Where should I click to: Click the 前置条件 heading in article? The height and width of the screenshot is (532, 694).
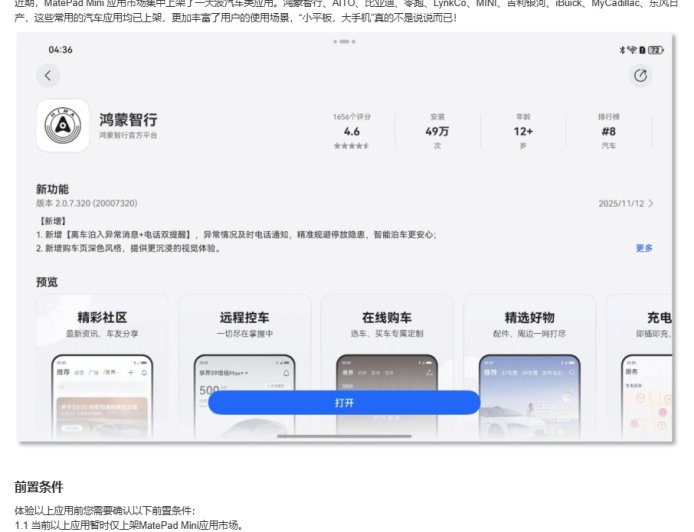39,487
